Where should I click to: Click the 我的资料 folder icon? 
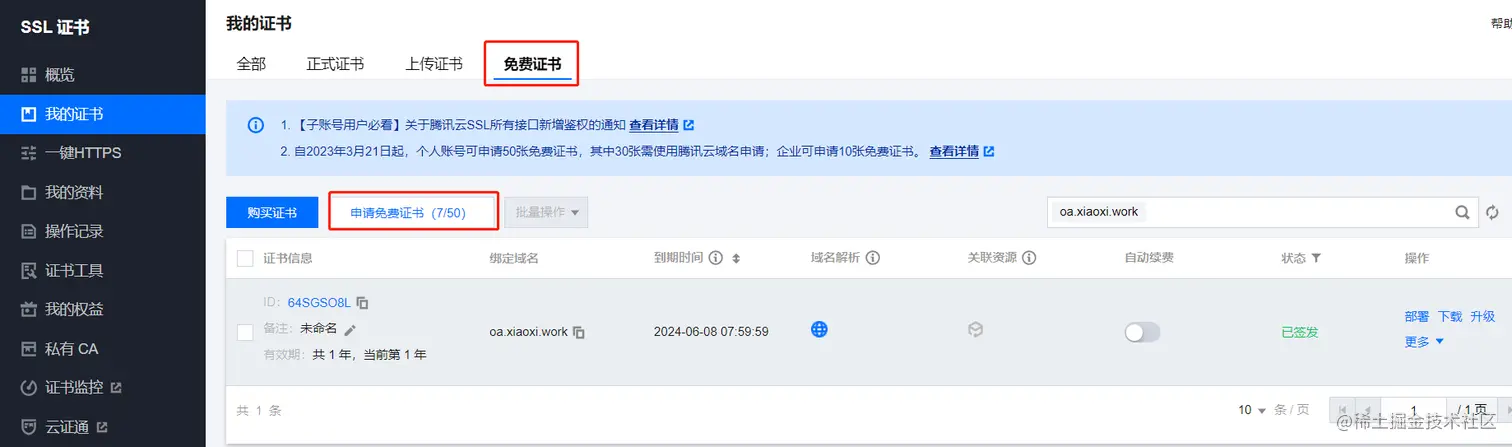pos(28,192)
